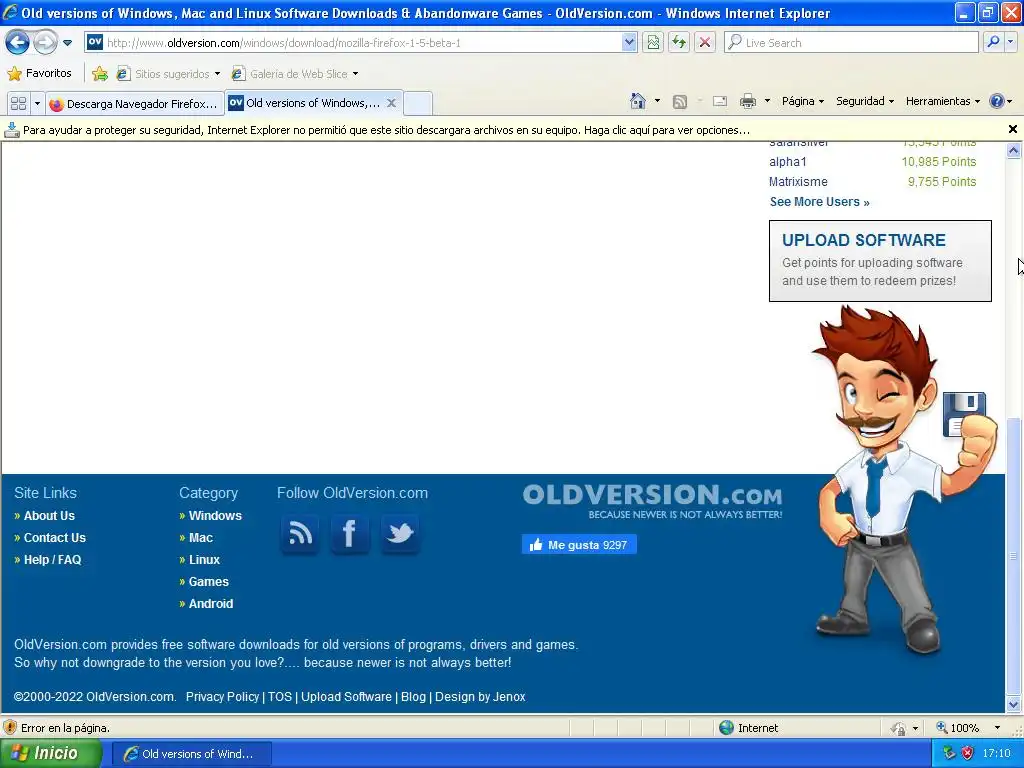
Task: Open the Favoritos panel
Action: click(39, 73)
